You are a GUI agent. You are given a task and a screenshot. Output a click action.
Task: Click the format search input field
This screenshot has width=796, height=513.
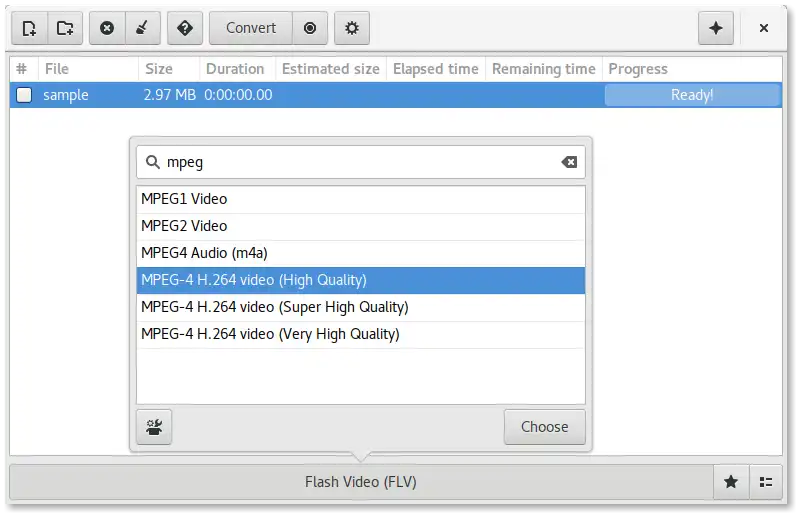[x=360, y=162]
